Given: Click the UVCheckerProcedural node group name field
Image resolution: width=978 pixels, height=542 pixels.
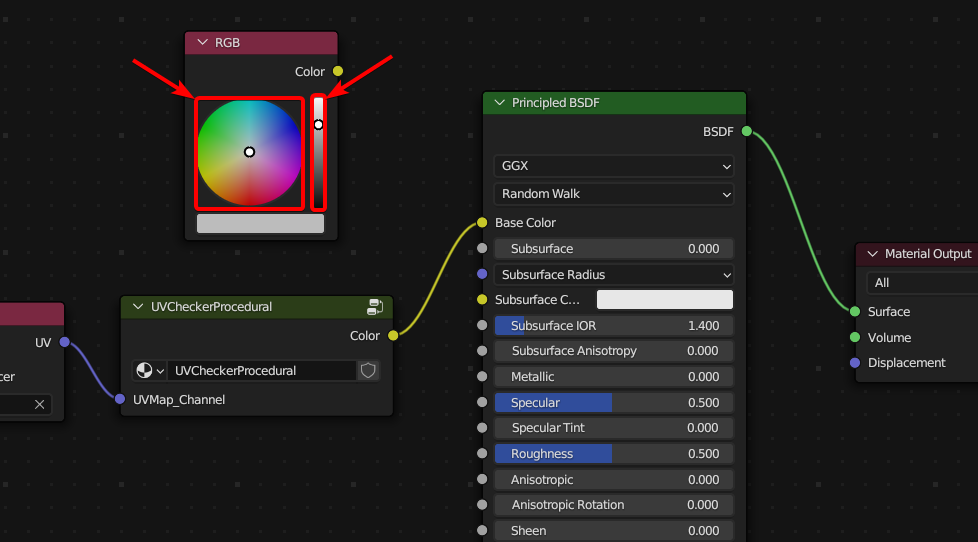Looking at the screenshot, I should [262, 370].
